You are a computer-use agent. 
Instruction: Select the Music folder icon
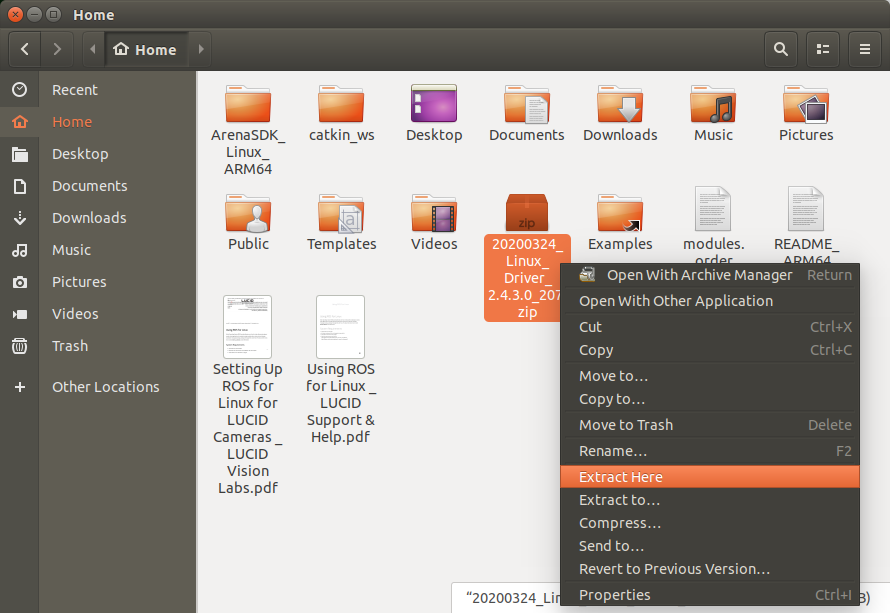point(713,105)
